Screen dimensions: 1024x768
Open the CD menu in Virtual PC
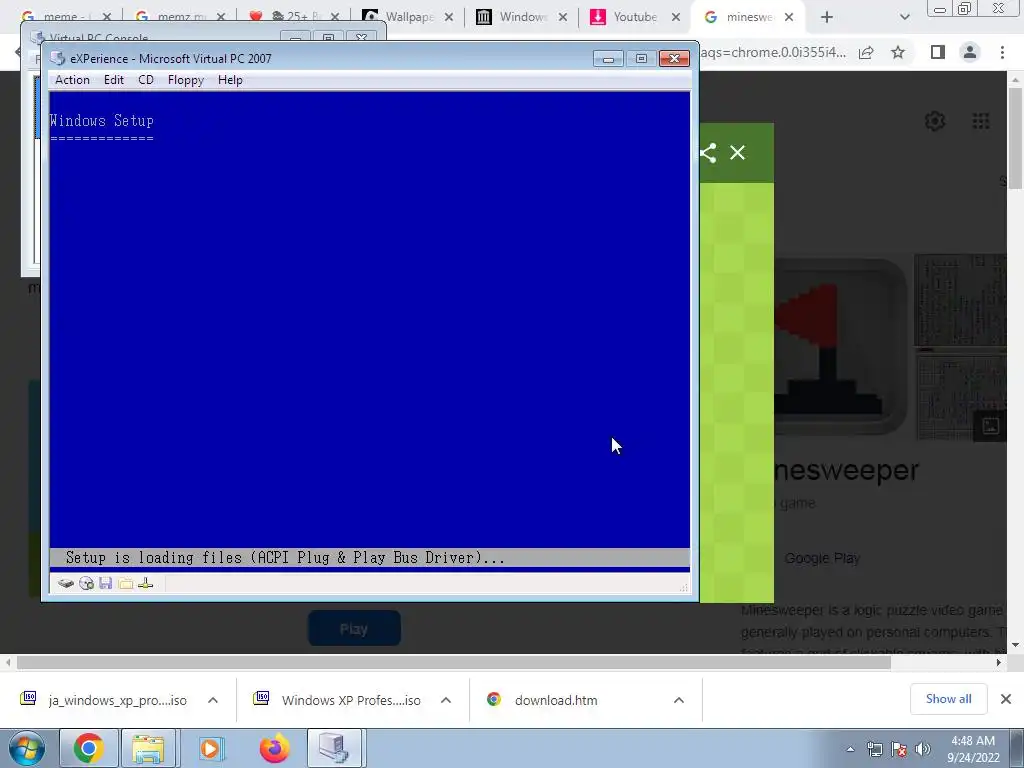pos(146,80)
